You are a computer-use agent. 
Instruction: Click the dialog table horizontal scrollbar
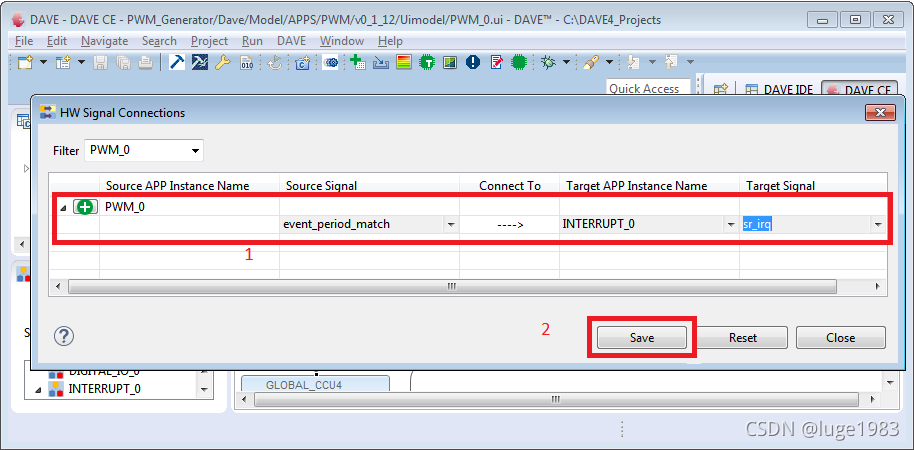click(452, 286)
